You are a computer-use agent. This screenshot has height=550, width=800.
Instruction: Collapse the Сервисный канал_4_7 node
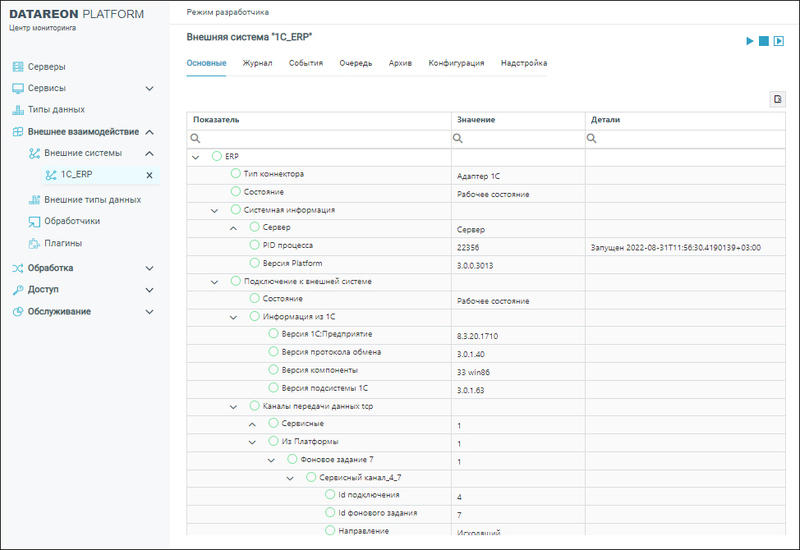pyautogui.click(x=290, y=479)
